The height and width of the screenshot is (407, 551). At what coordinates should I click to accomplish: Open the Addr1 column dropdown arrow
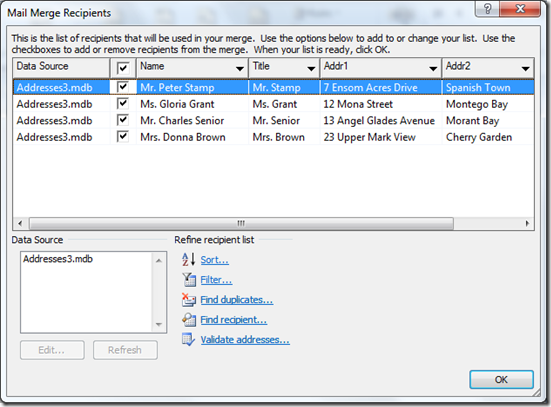click(x=433, y=69)
